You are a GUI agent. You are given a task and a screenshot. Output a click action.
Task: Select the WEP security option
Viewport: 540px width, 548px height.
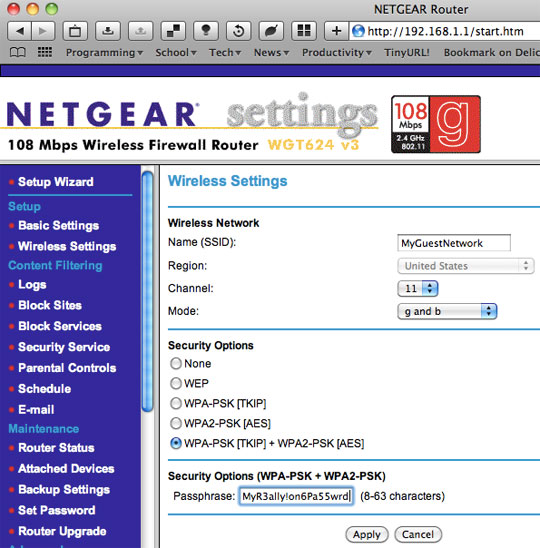click(x=175, y=383)
